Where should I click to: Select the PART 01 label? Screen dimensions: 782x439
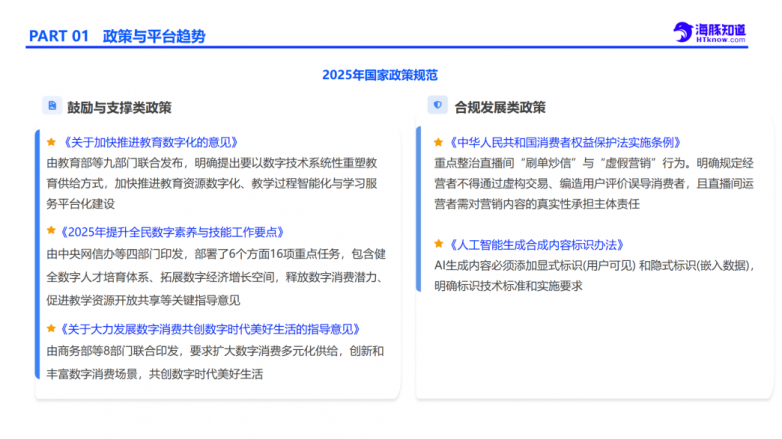pyautogui.click(x=59, y=36)
